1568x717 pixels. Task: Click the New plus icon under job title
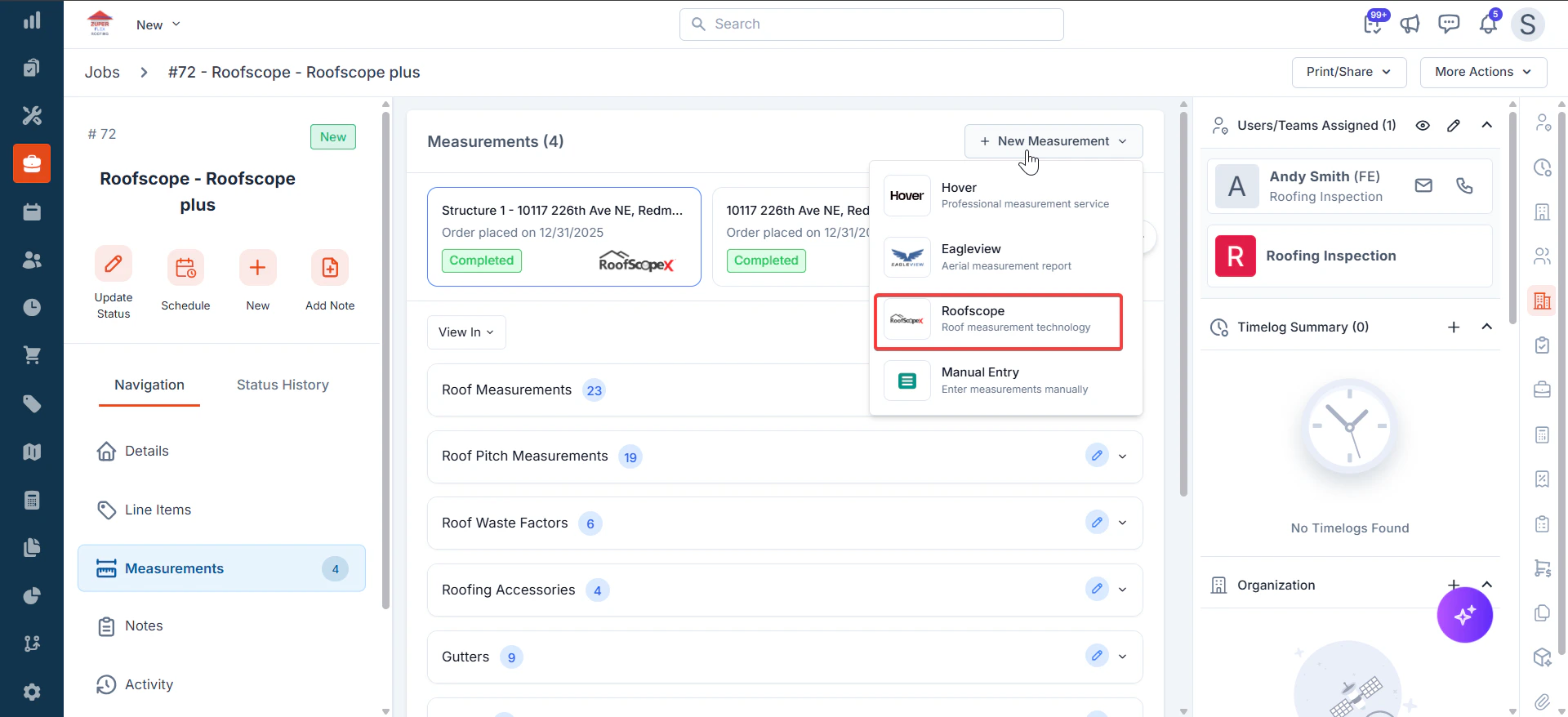(257, 268)
